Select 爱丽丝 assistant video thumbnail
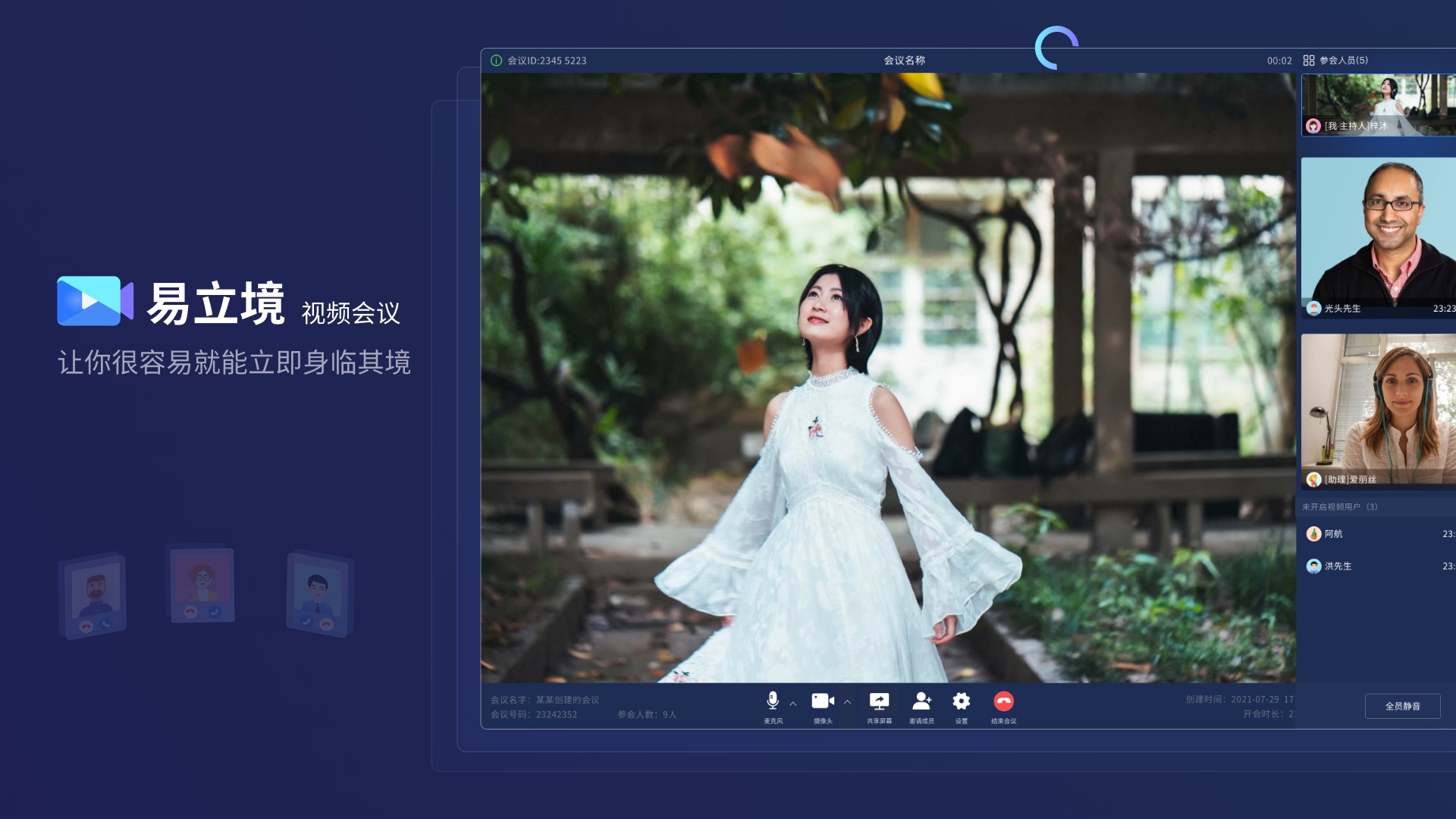1456x819 pixels. tap(1379, 410)
